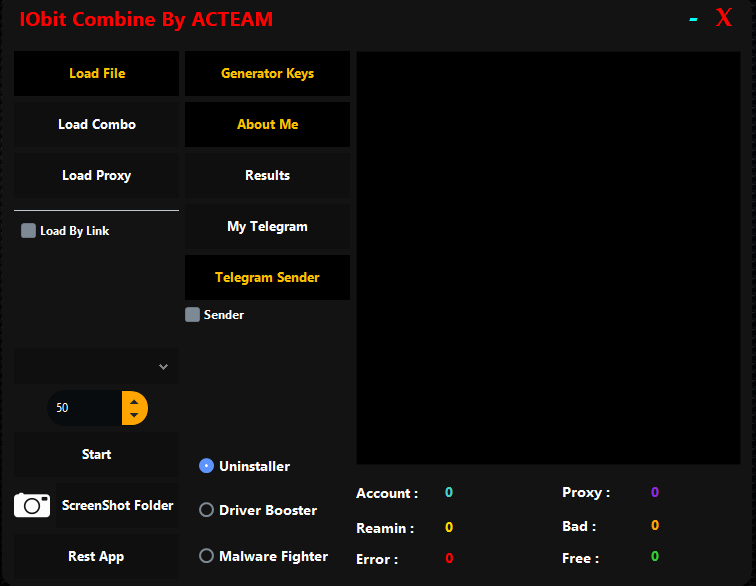756x586 pixels.
Task: Click the Reamin : label
Action: (385, 529)
